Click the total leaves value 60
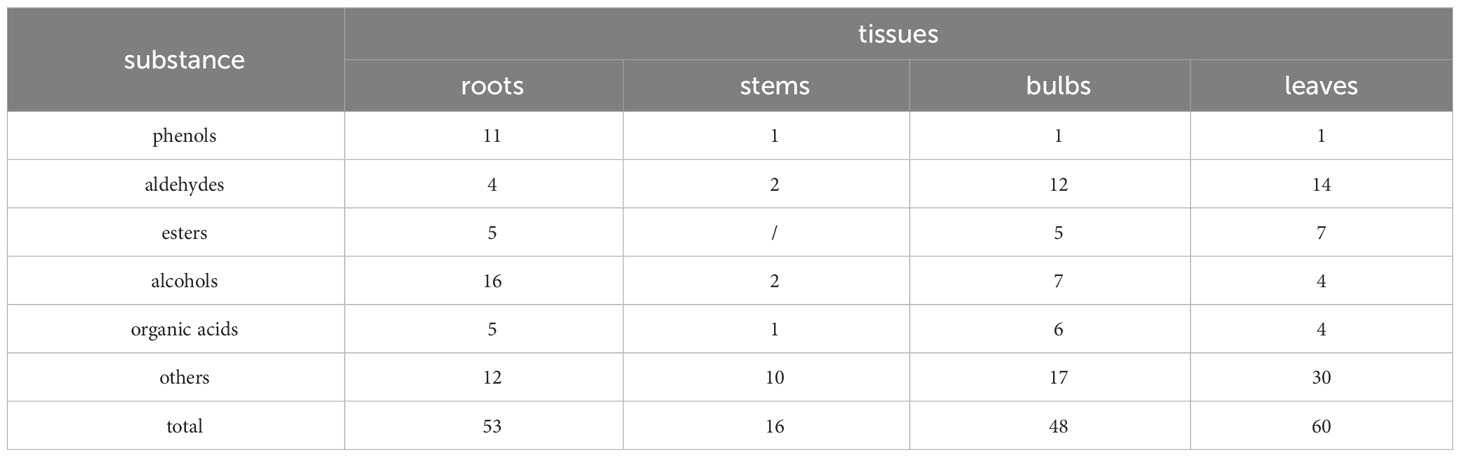Screen dimensions: 1460x457 click(1321, 426)
